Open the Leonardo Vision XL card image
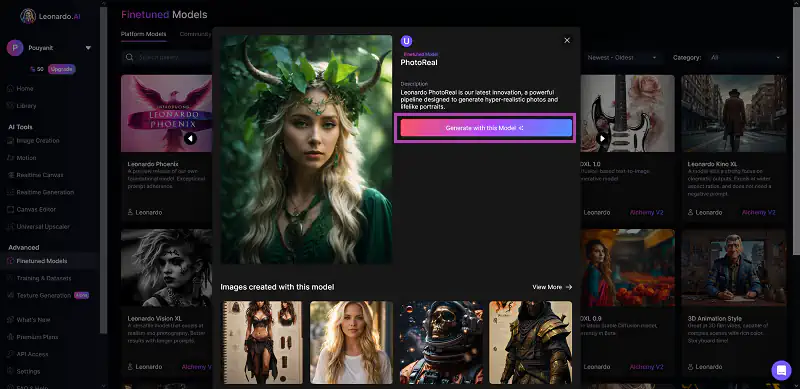 point(166,268)
